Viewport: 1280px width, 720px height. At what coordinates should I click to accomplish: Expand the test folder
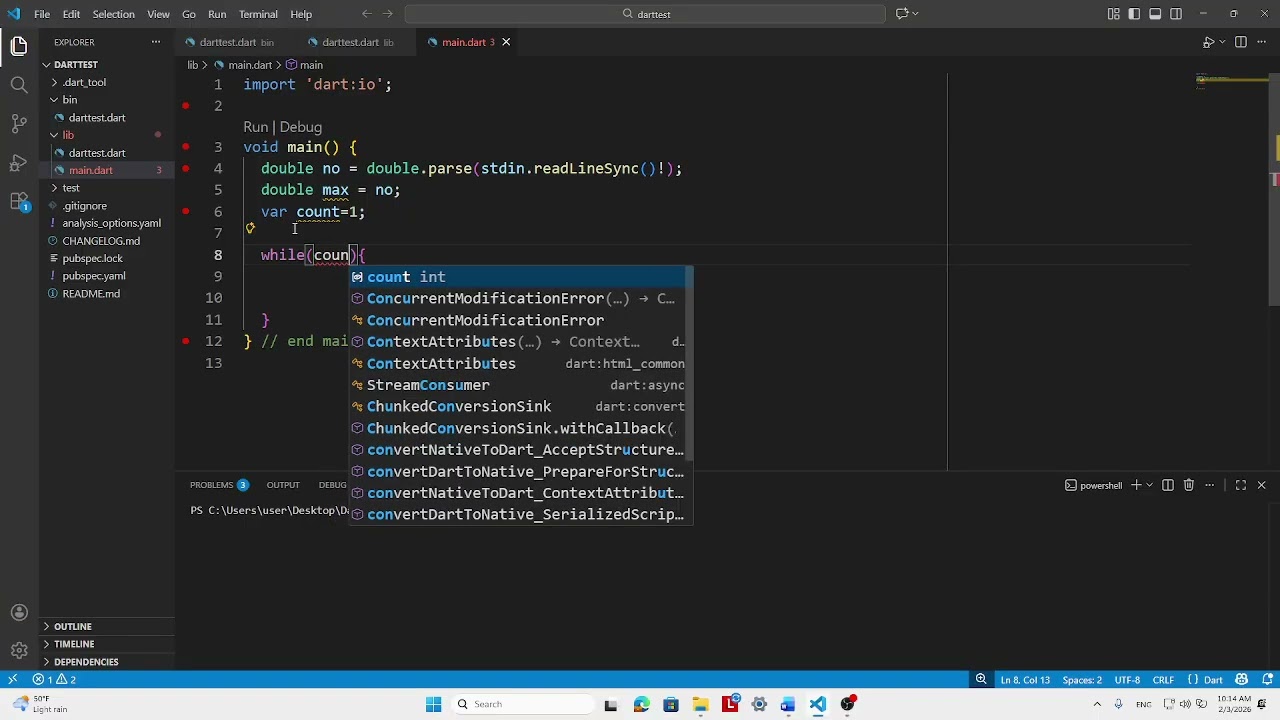coord(70,188)
